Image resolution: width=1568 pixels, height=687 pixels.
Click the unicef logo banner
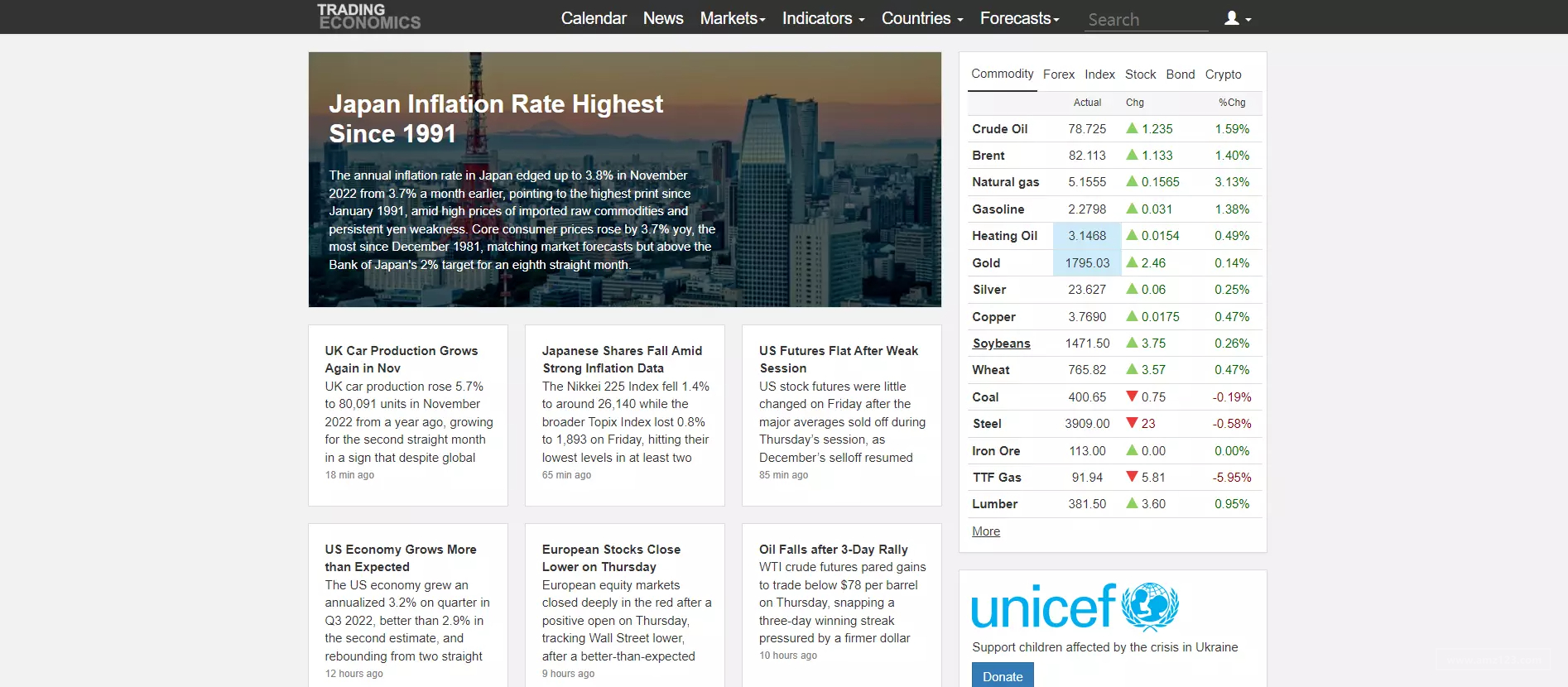coord(1075,608)
